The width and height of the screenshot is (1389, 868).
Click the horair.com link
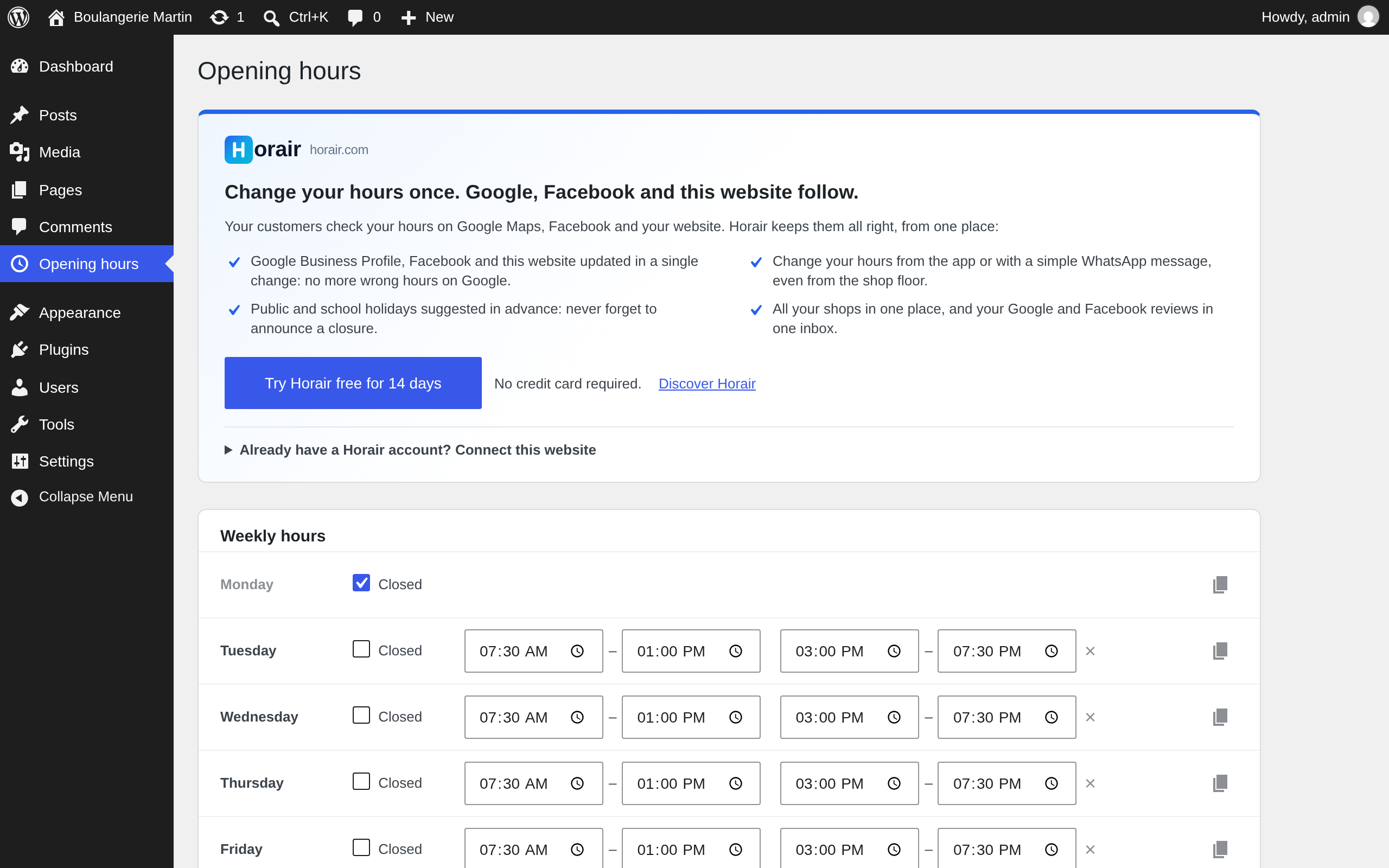coord(339,150)
